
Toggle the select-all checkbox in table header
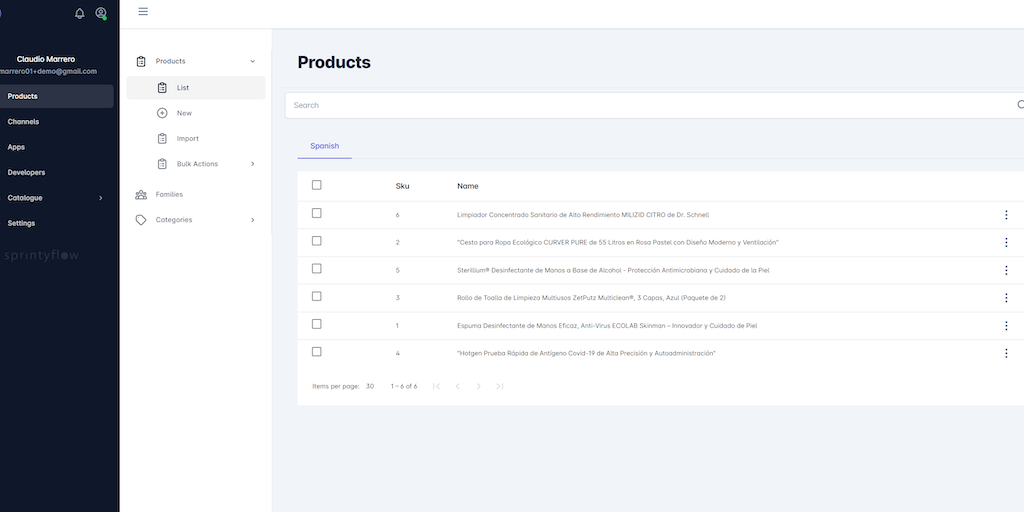click(x=317, y=185)
